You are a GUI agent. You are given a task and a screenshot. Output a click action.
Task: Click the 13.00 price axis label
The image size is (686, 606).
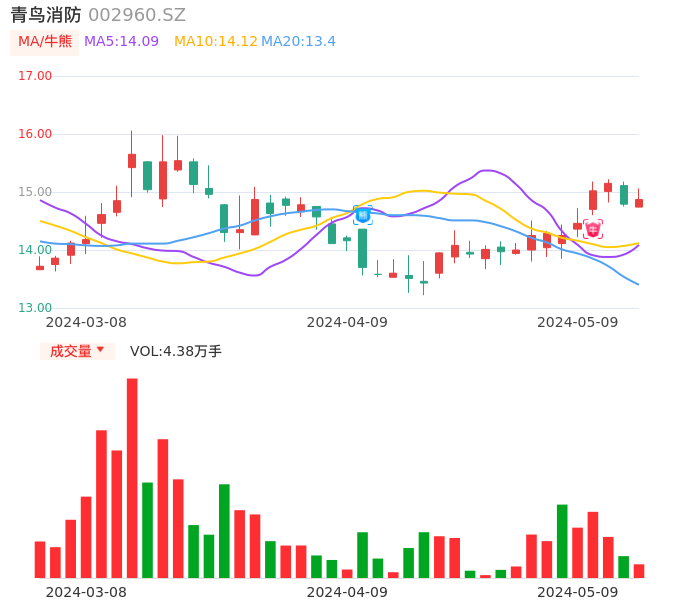35,308
